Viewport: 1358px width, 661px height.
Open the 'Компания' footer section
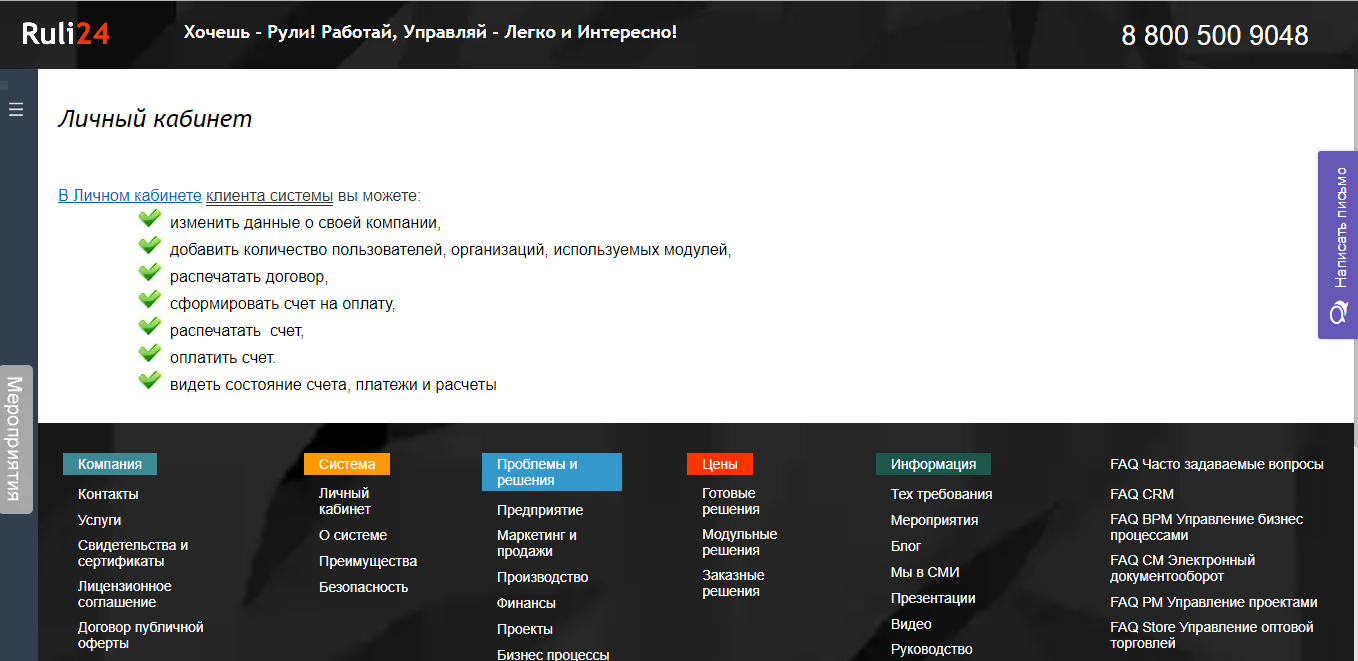[110, 464]
